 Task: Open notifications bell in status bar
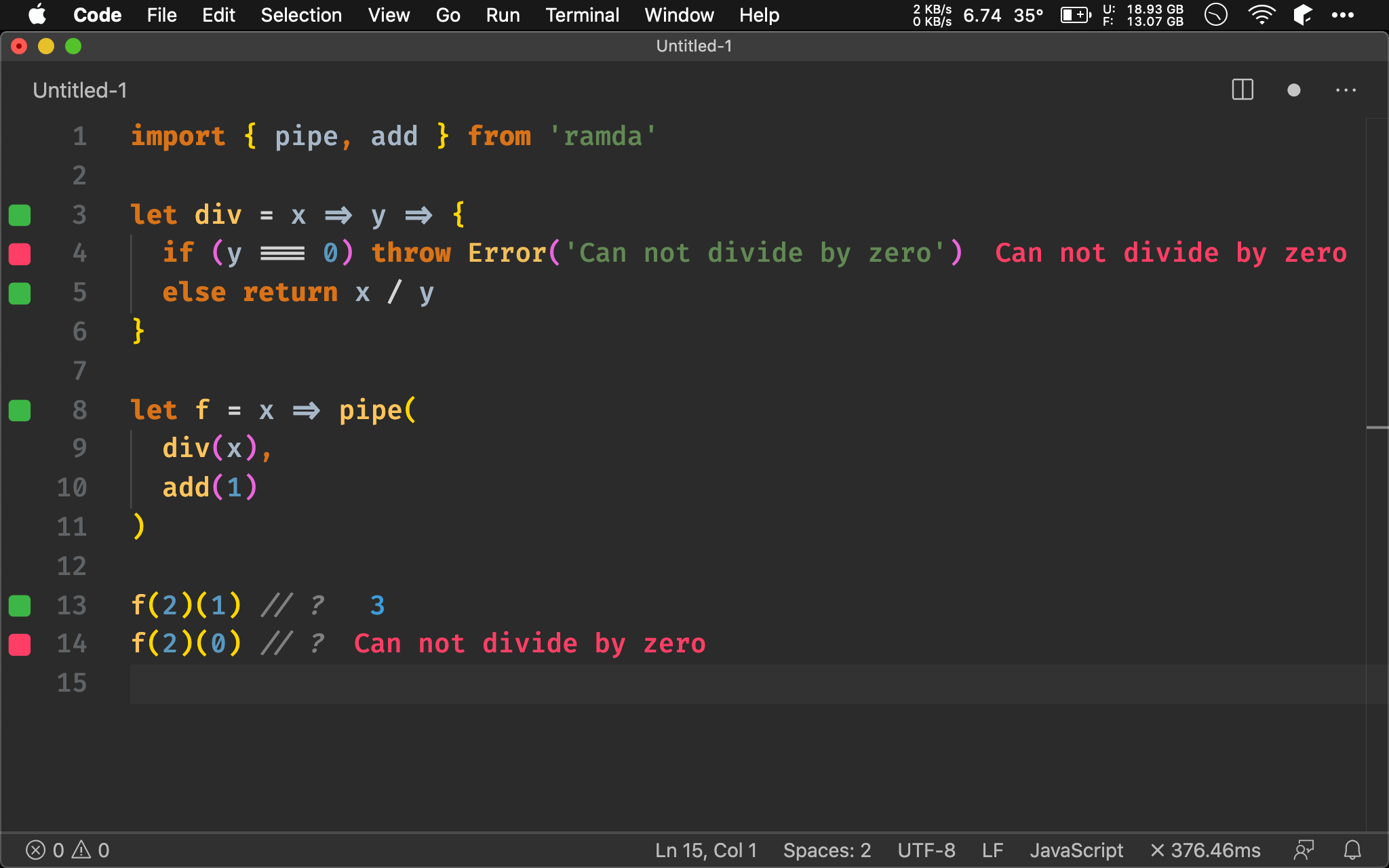click(1352, 850)
